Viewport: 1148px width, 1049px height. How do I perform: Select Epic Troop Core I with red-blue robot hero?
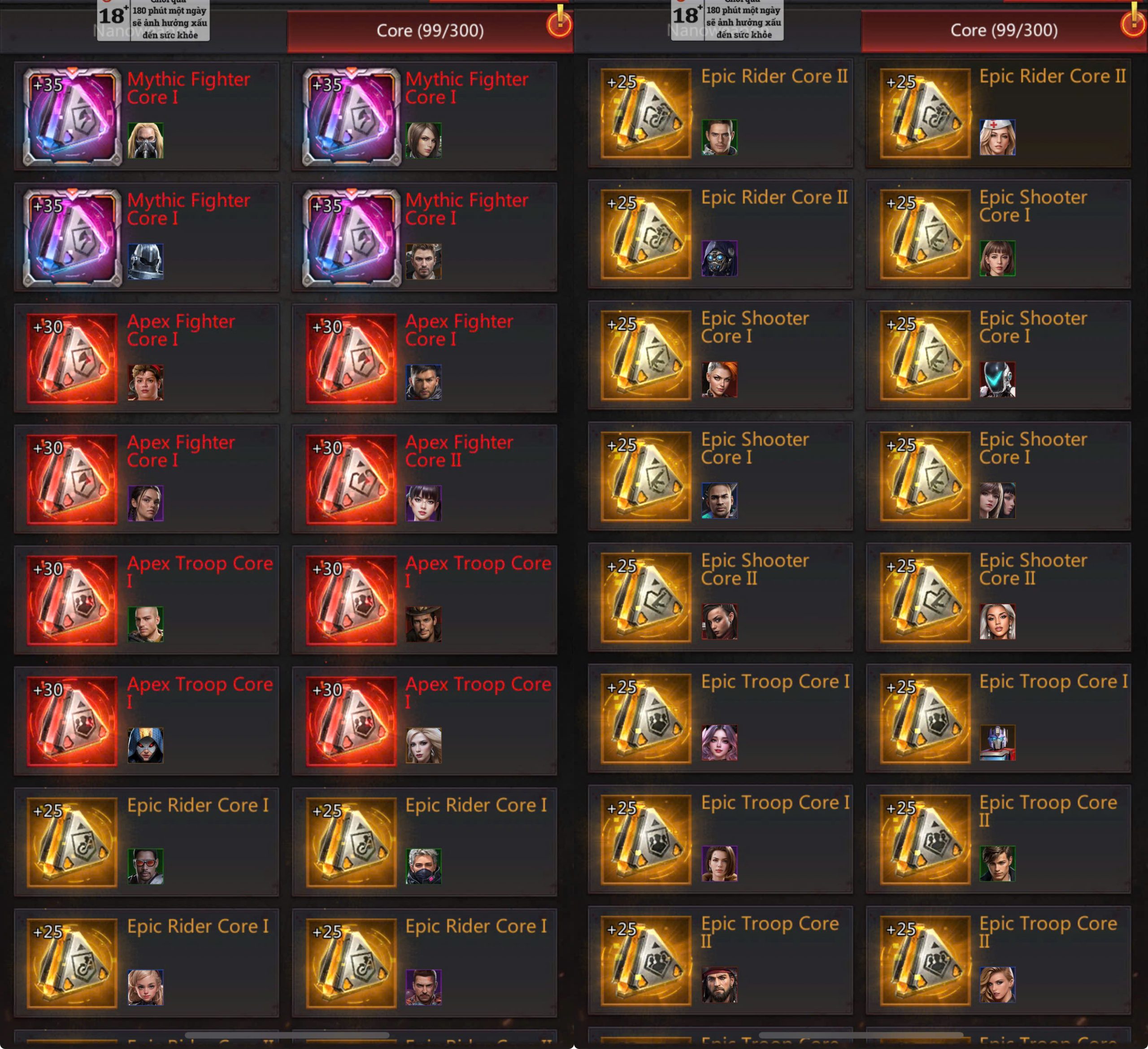point(998,718)
